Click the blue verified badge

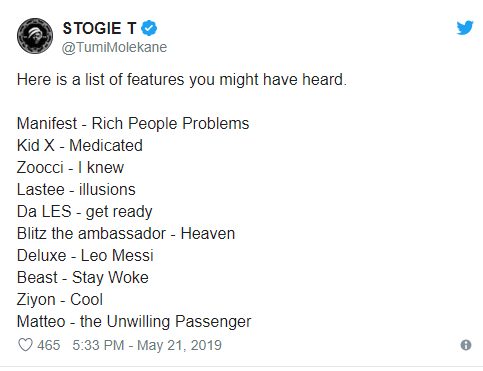point(149,28)
